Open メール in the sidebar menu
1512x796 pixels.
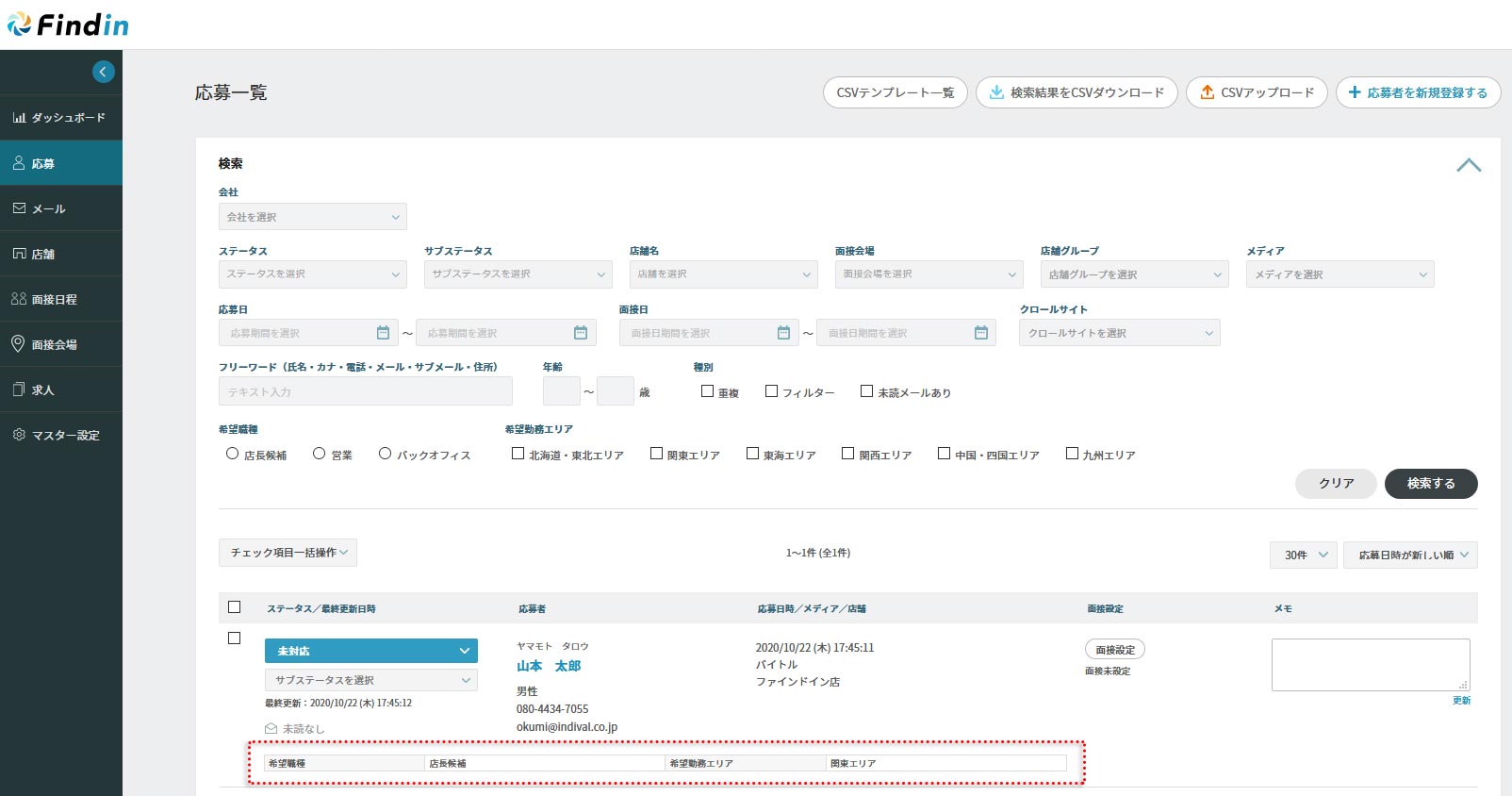click(61, 208)
